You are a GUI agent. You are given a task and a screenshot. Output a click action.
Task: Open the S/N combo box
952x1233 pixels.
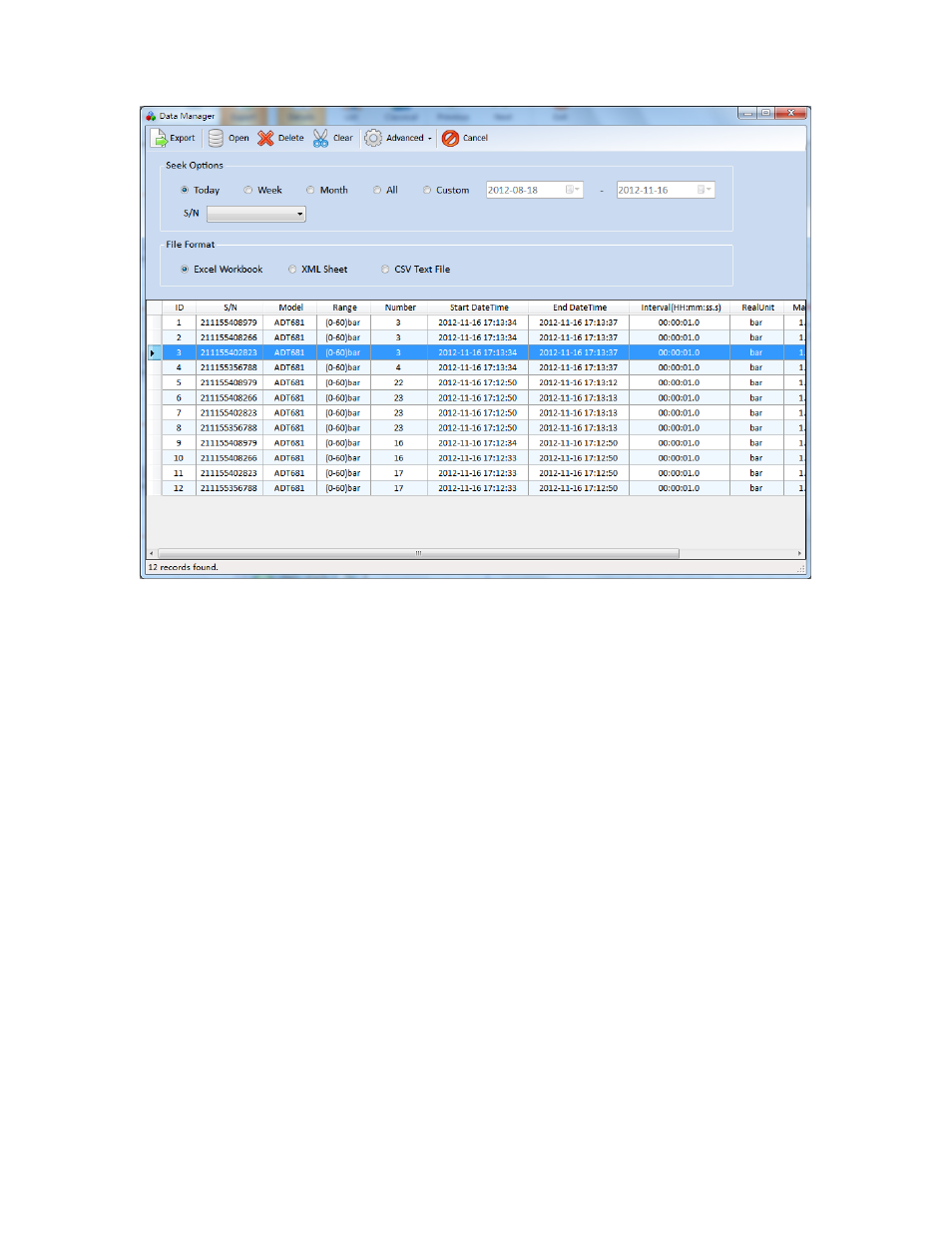pos(256,214)
